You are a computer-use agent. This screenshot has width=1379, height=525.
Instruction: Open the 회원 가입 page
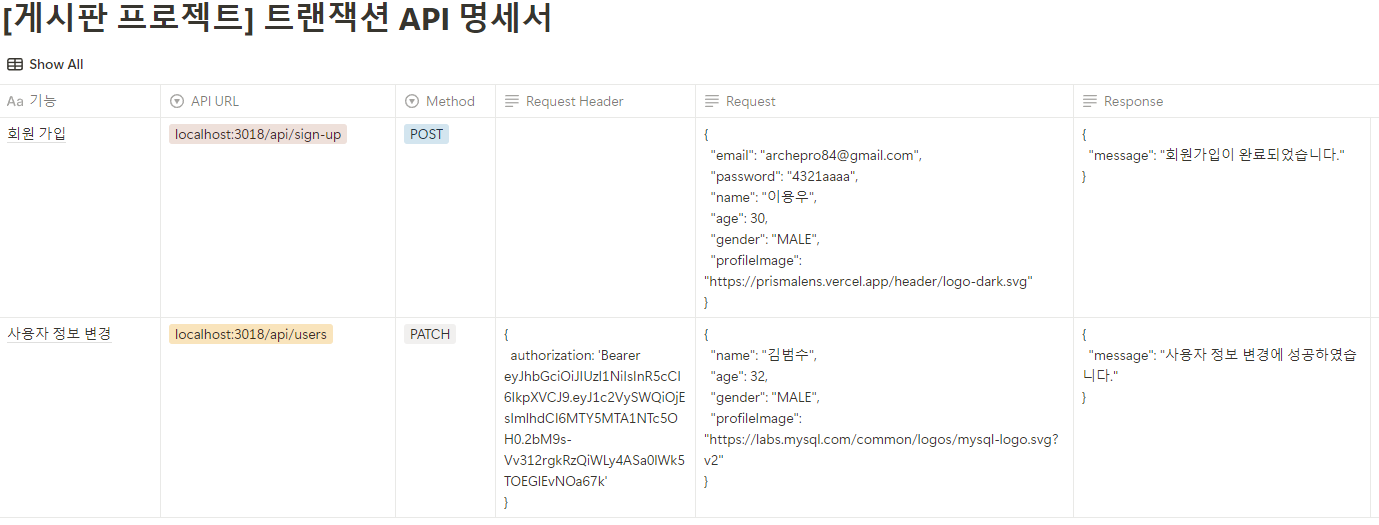pyautogui.click(x=36, y=134)
